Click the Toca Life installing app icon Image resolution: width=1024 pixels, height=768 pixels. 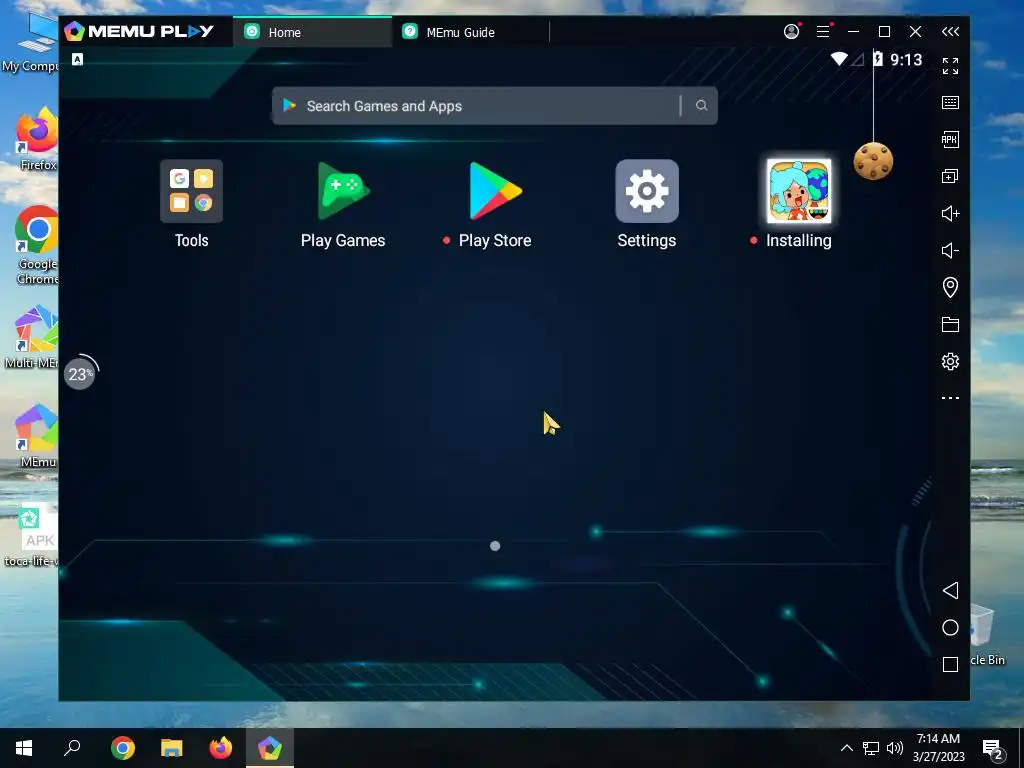coord(799,191)
